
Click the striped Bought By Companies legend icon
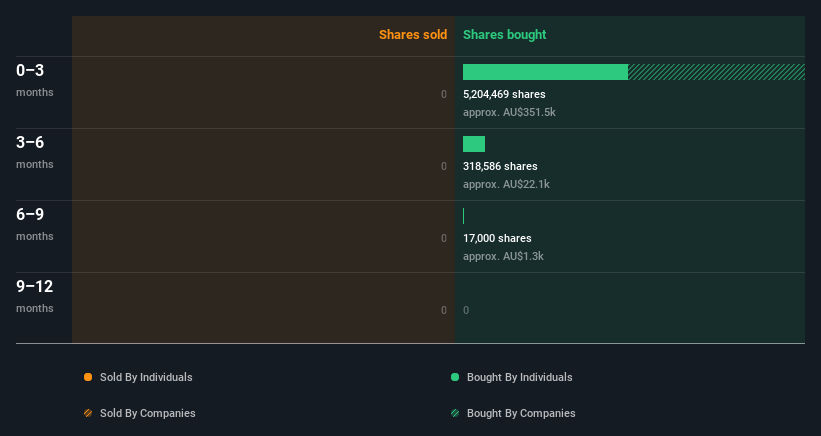tap(455, 413)
